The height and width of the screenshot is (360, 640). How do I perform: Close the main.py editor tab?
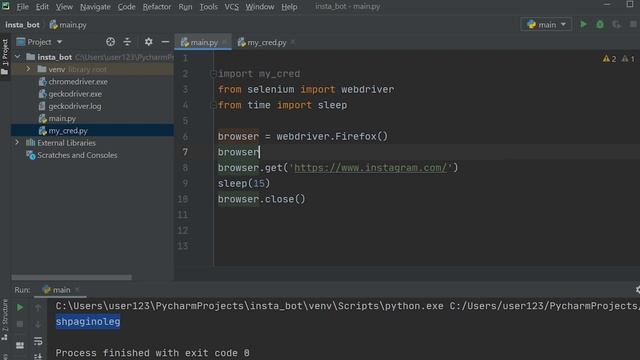pos(224,42)
